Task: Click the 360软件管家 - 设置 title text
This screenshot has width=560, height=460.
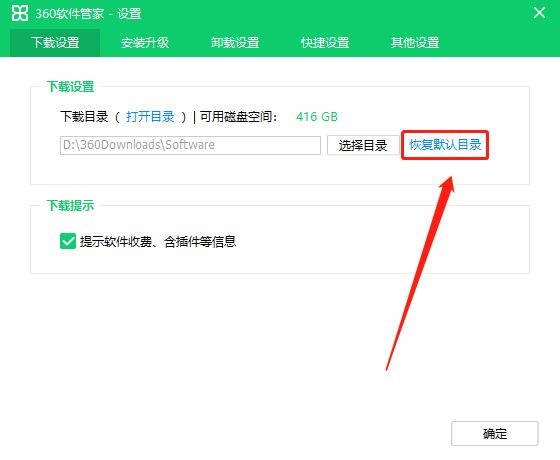Action: (x=89, y=14)
